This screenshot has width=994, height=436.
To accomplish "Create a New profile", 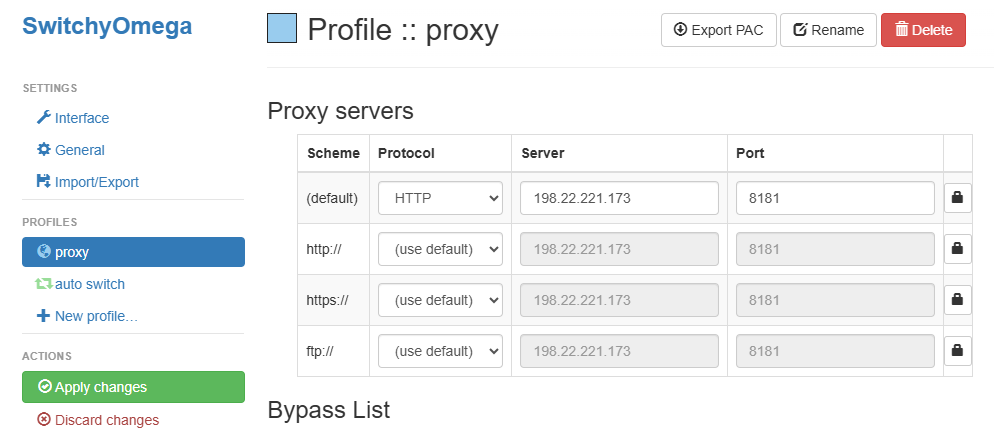I will (x=87, y=316).
